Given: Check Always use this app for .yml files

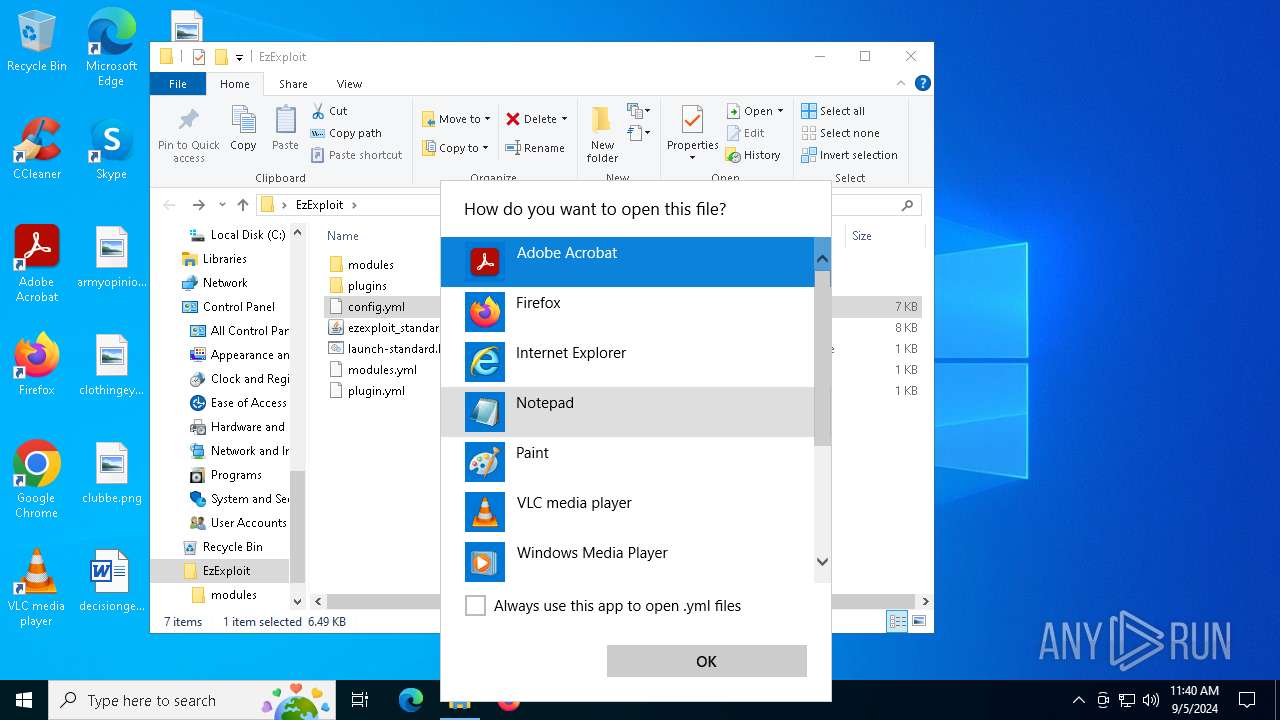Looking at the screenshot, I should point(476,606).
